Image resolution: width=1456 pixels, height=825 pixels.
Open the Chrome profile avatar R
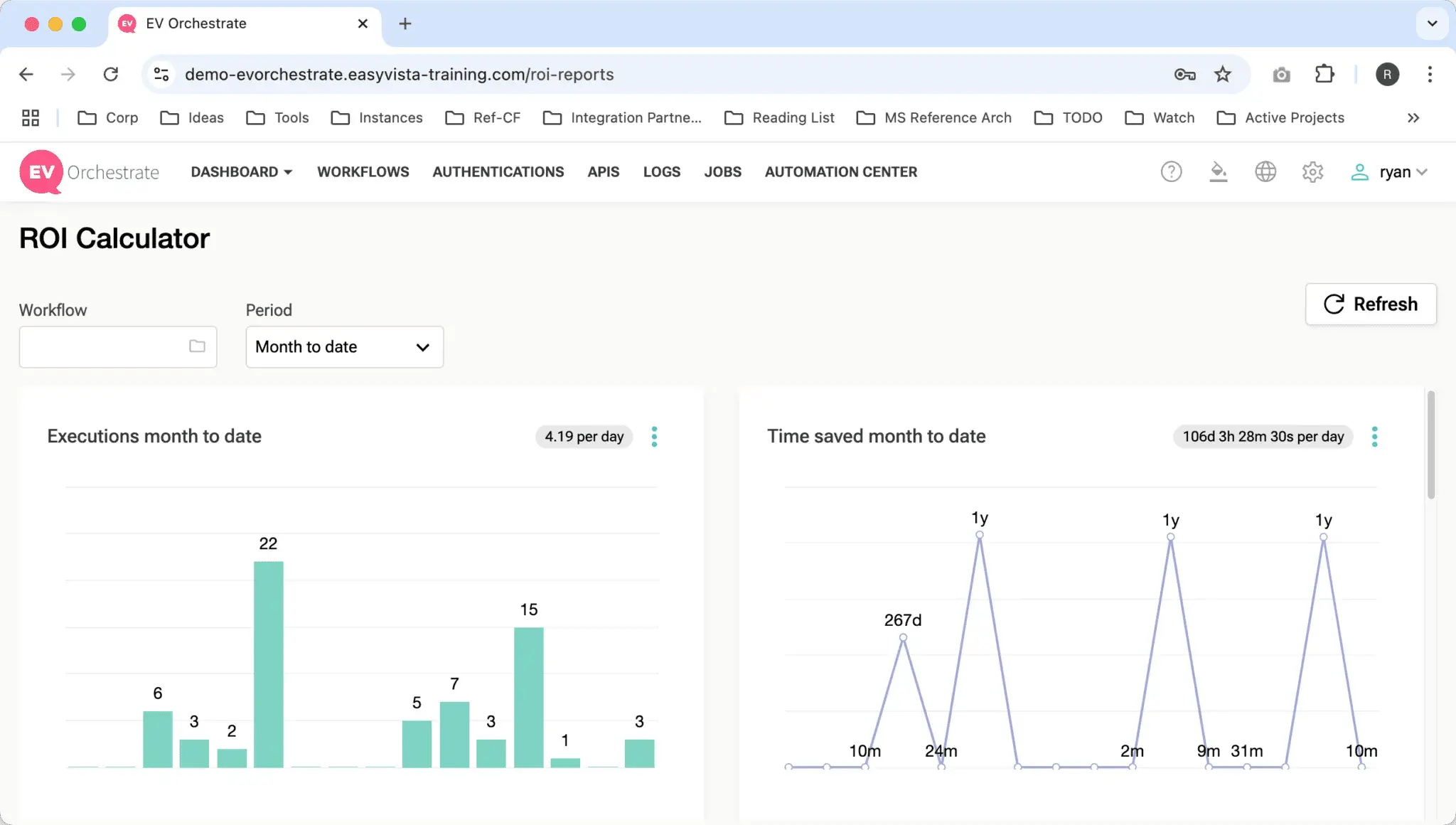(x=1387, y=74)
